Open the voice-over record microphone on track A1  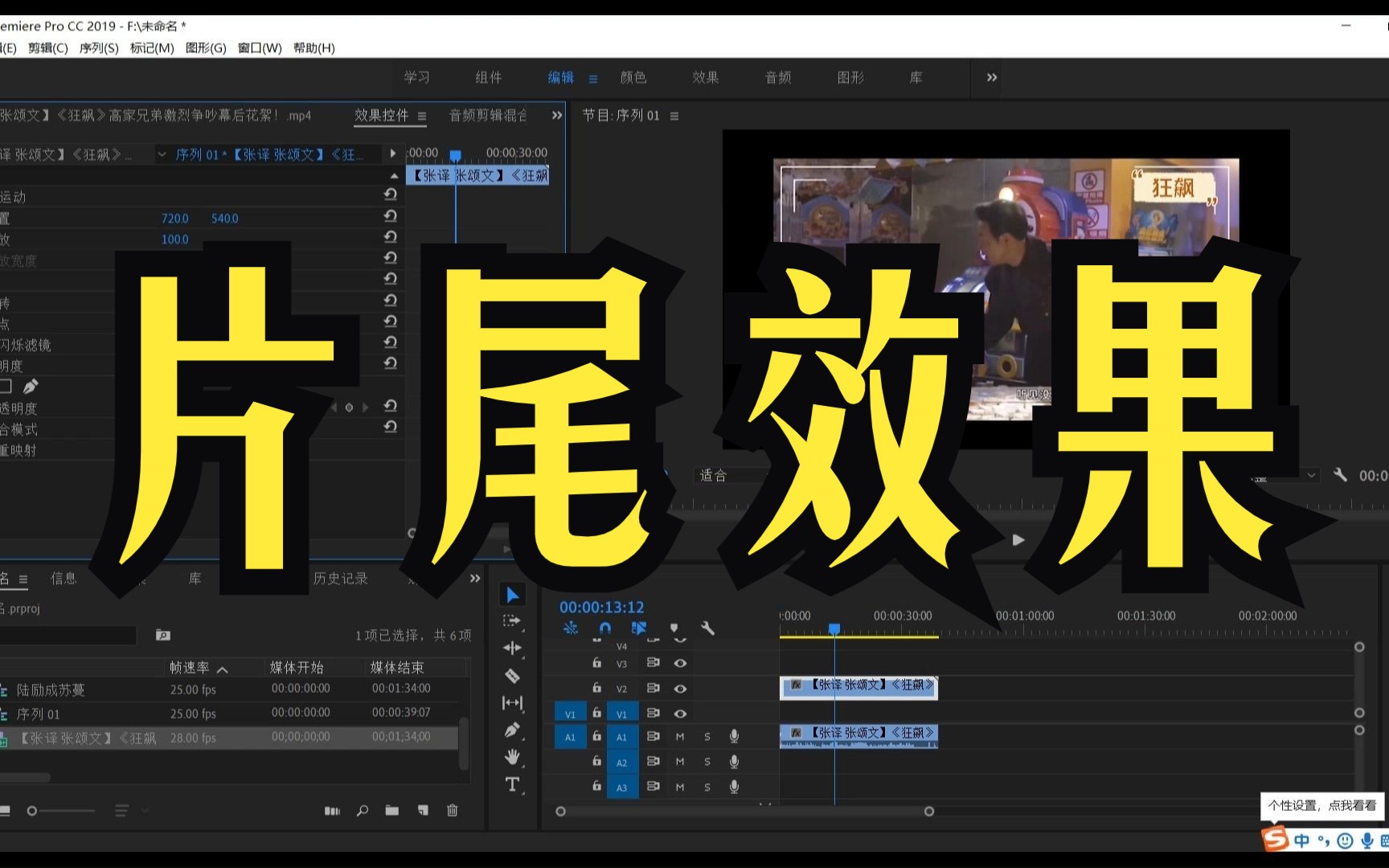tap(734, 736)
